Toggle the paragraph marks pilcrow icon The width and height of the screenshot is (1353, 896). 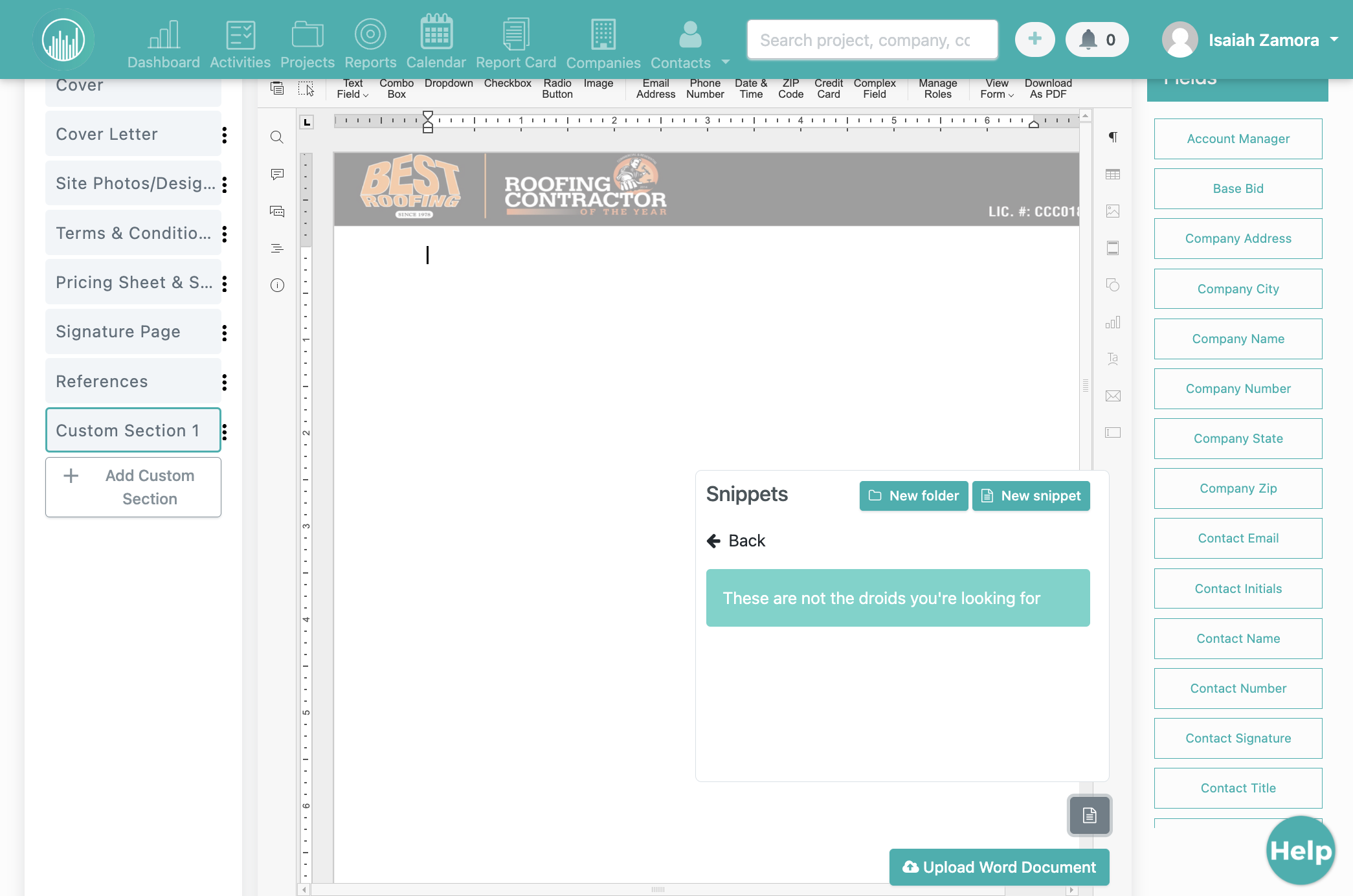pos(1113,137)
